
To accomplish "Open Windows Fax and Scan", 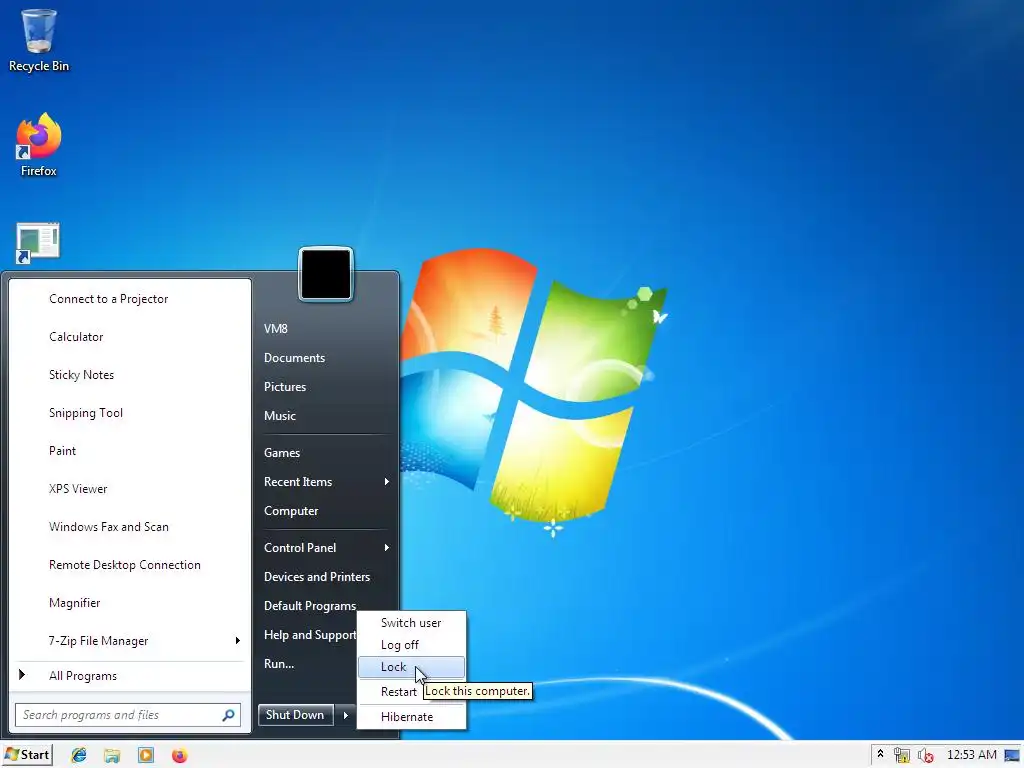I will tap(129, 526).
